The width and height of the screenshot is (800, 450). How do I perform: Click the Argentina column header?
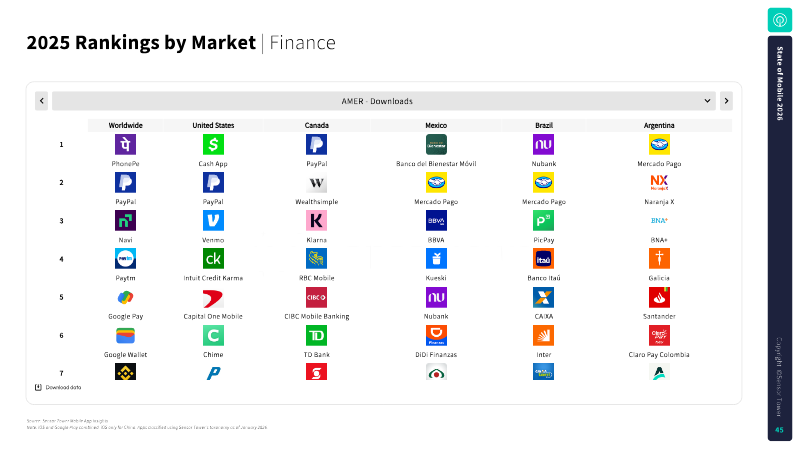(x=659, y=125)
